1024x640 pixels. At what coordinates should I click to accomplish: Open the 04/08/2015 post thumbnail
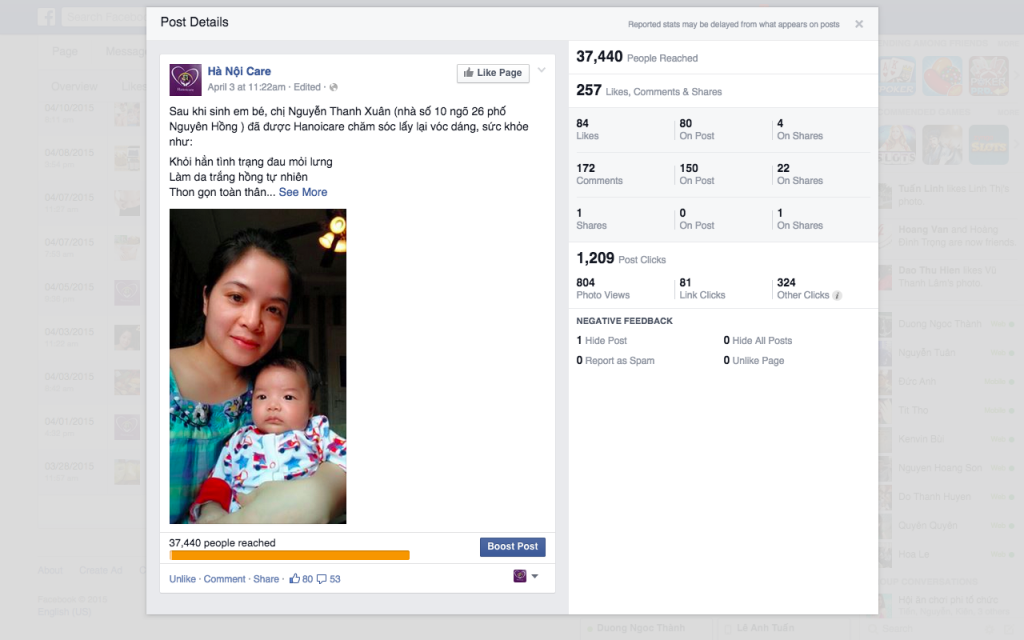pos(127,159)
